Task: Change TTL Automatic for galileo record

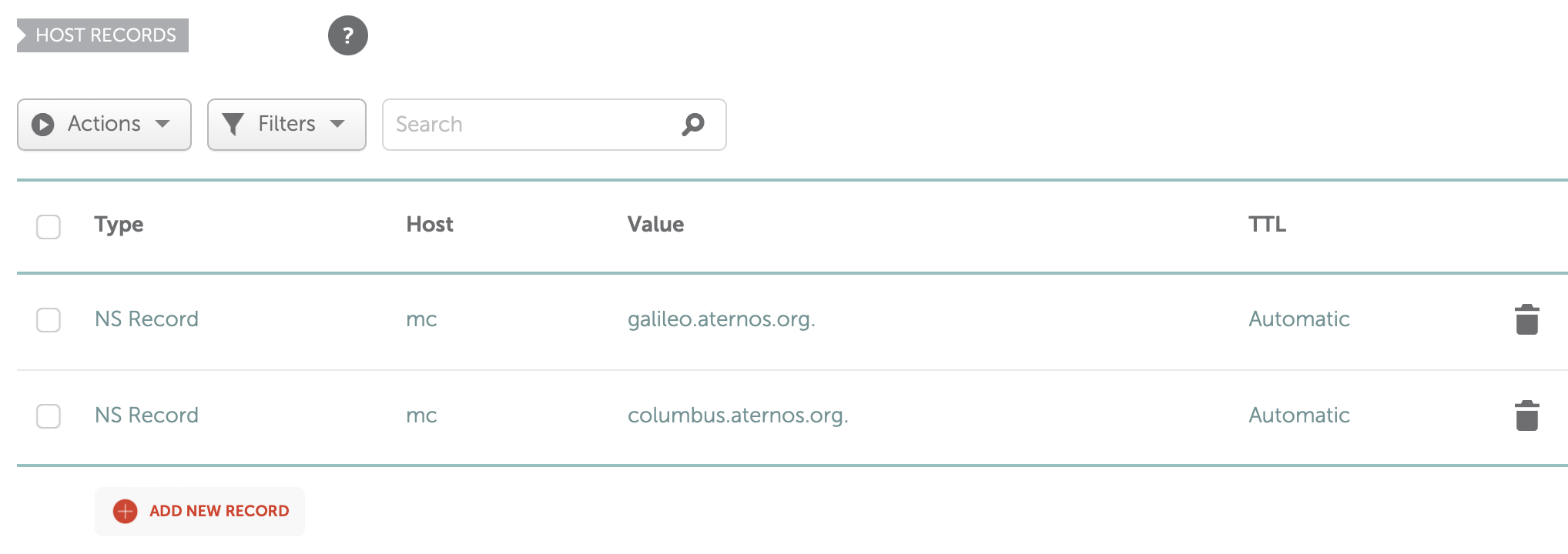Action: 1298,319
